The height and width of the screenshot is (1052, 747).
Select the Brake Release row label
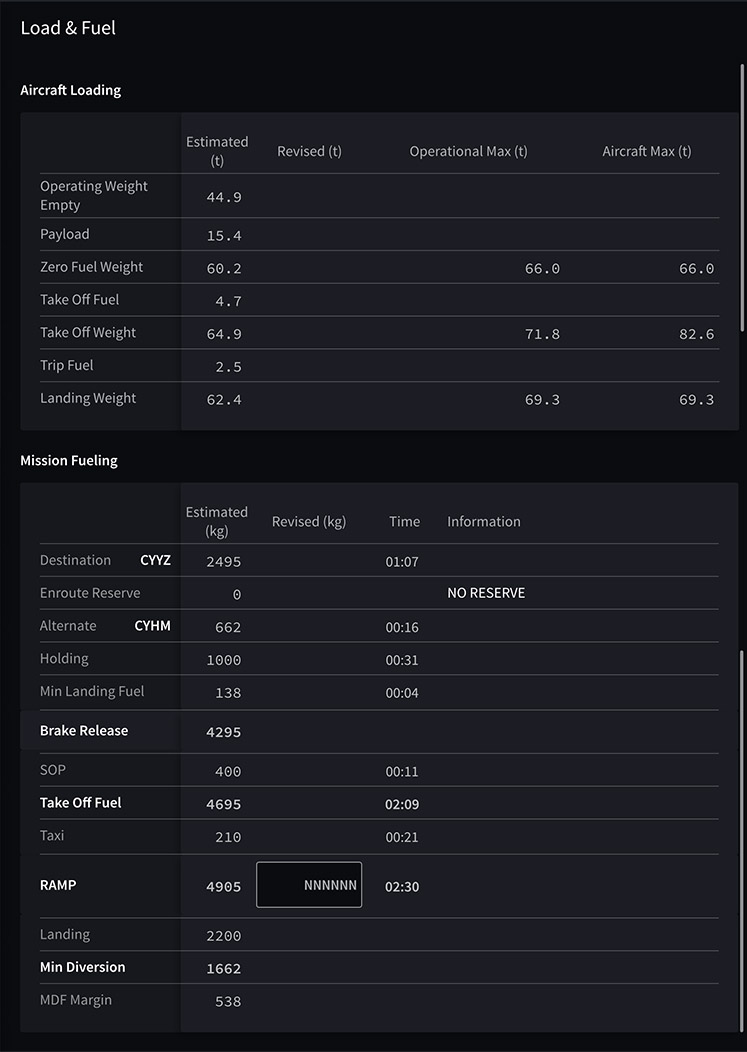pyautogui.click(x=84, y=731)
